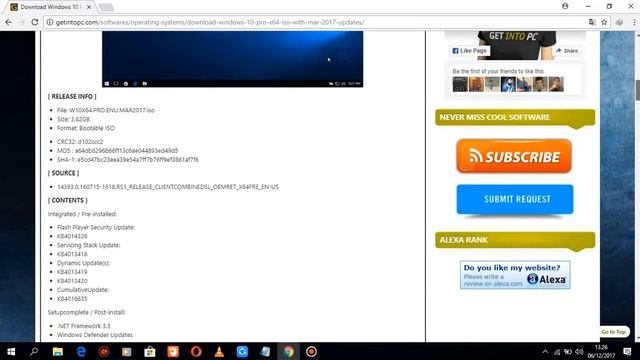640x360 pixels.
Task: Click the MD5 checksum line
Action: click(x=118, y=151)
